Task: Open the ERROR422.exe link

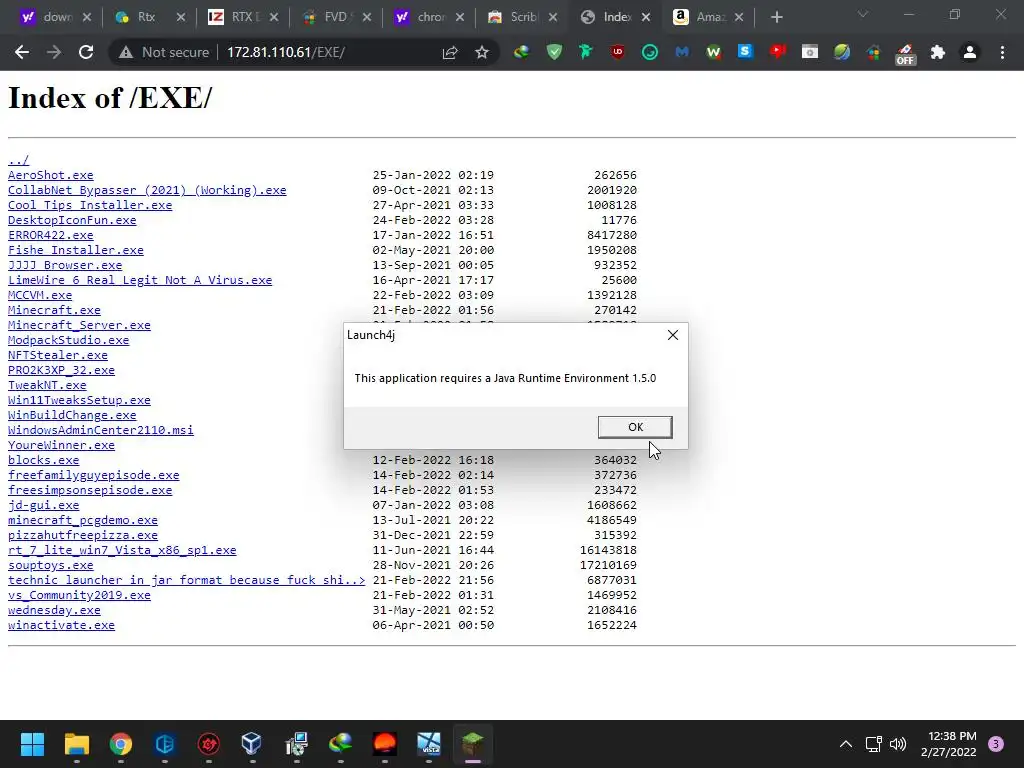Action: (x=51, y=235)
